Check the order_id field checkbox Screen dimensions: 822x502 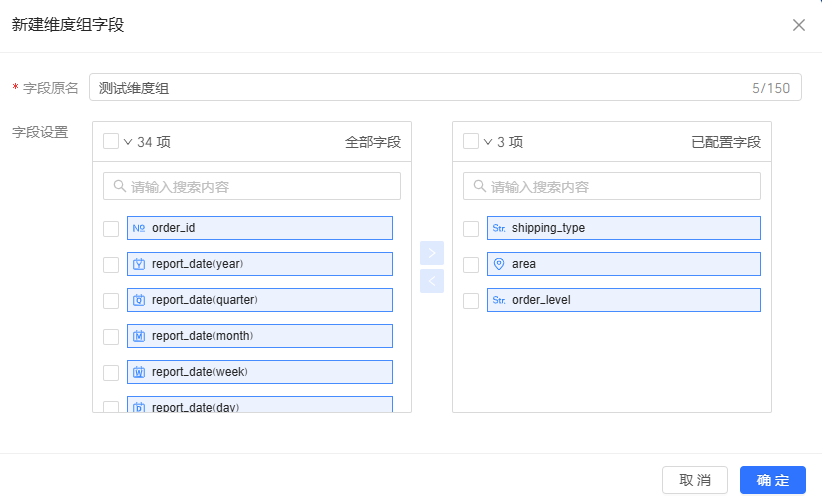click(x=111, y=229)
